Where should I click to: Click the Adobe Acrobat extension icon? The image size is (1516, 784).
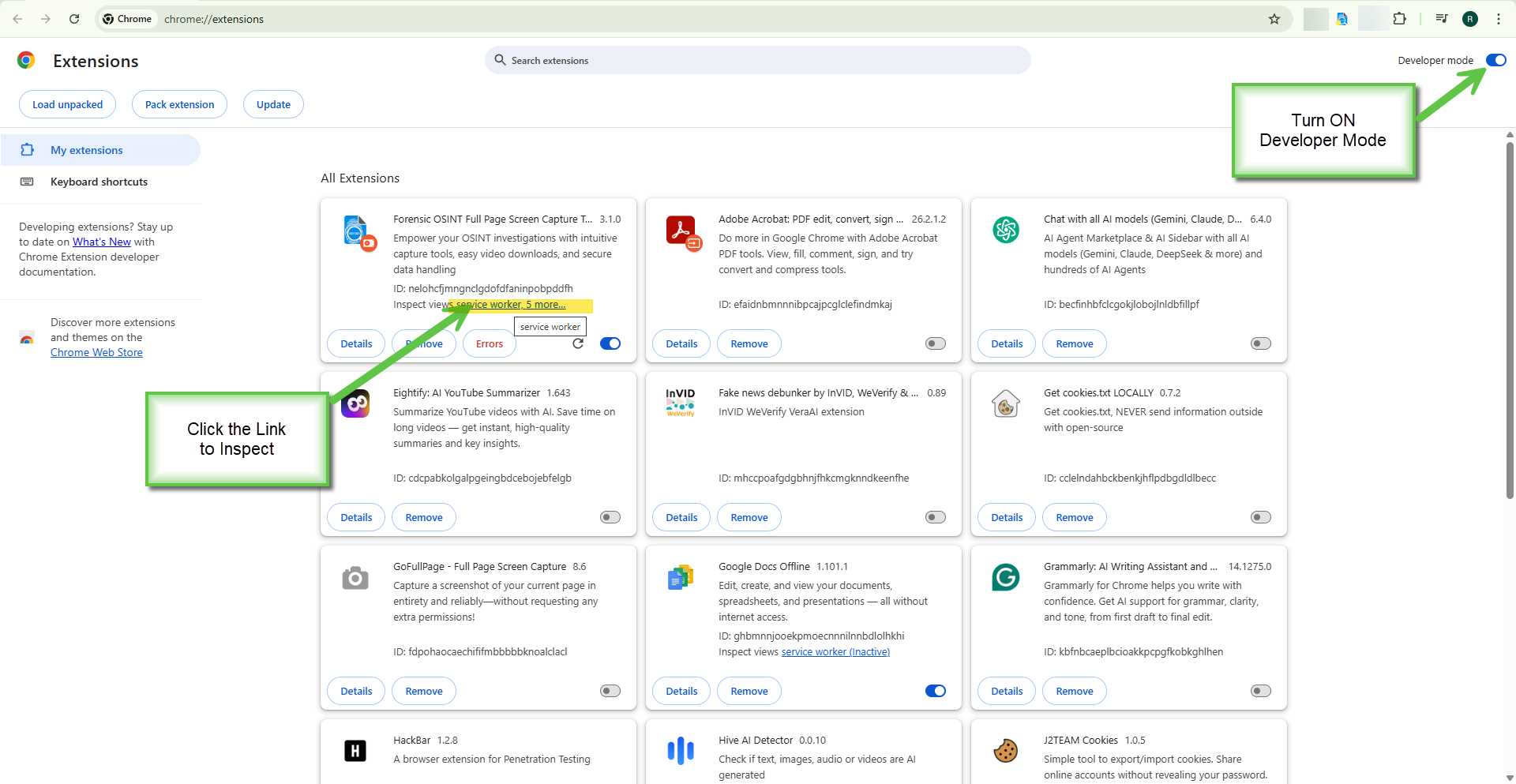(683, 233)
